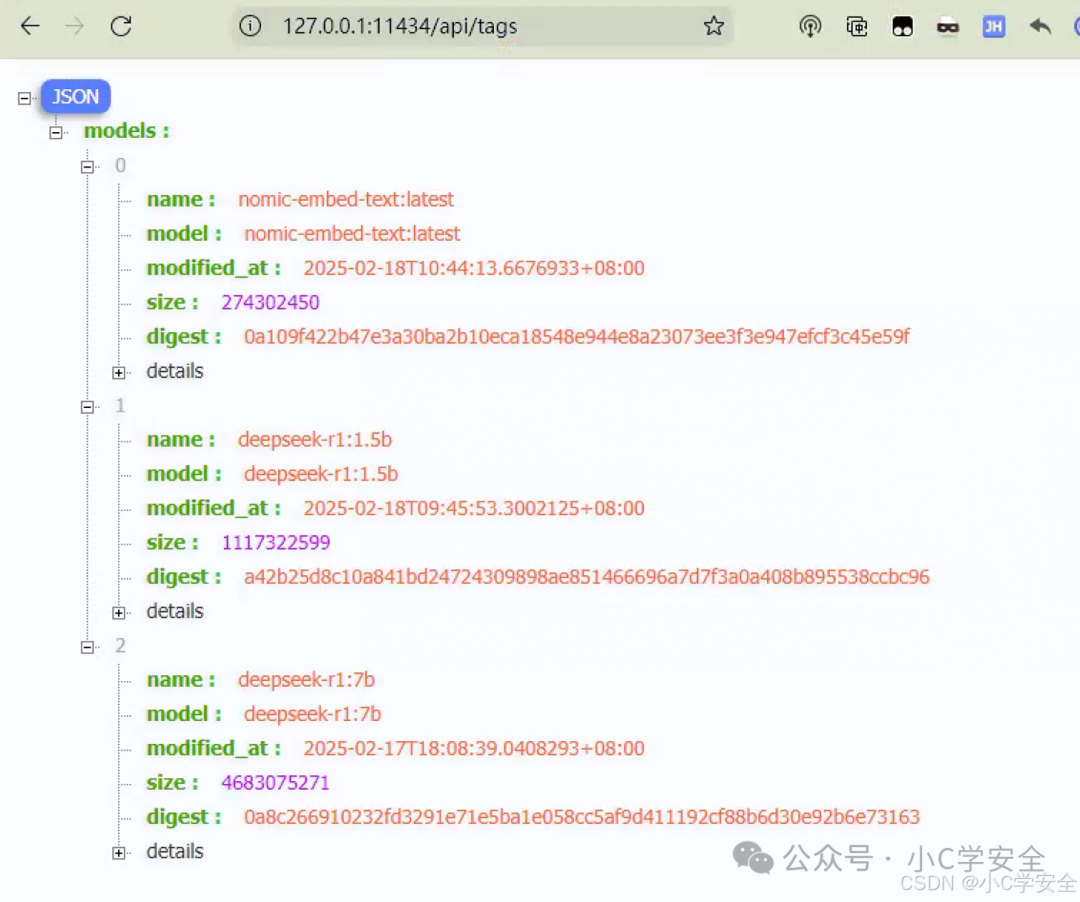Click model value deepseek-r1:7b
Image resolution: width=1080 pixels, height=902 pixels.
313,714
